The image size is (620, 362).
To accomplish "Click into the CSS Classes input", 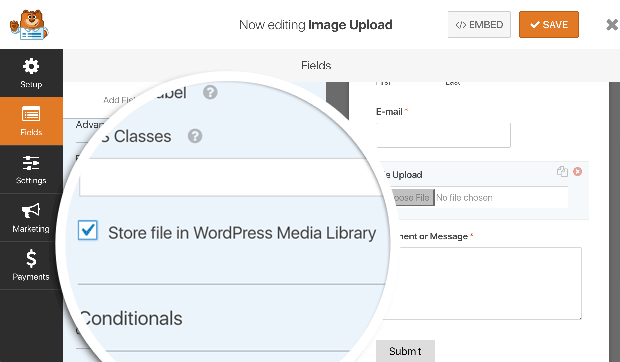I will (231, 177).
